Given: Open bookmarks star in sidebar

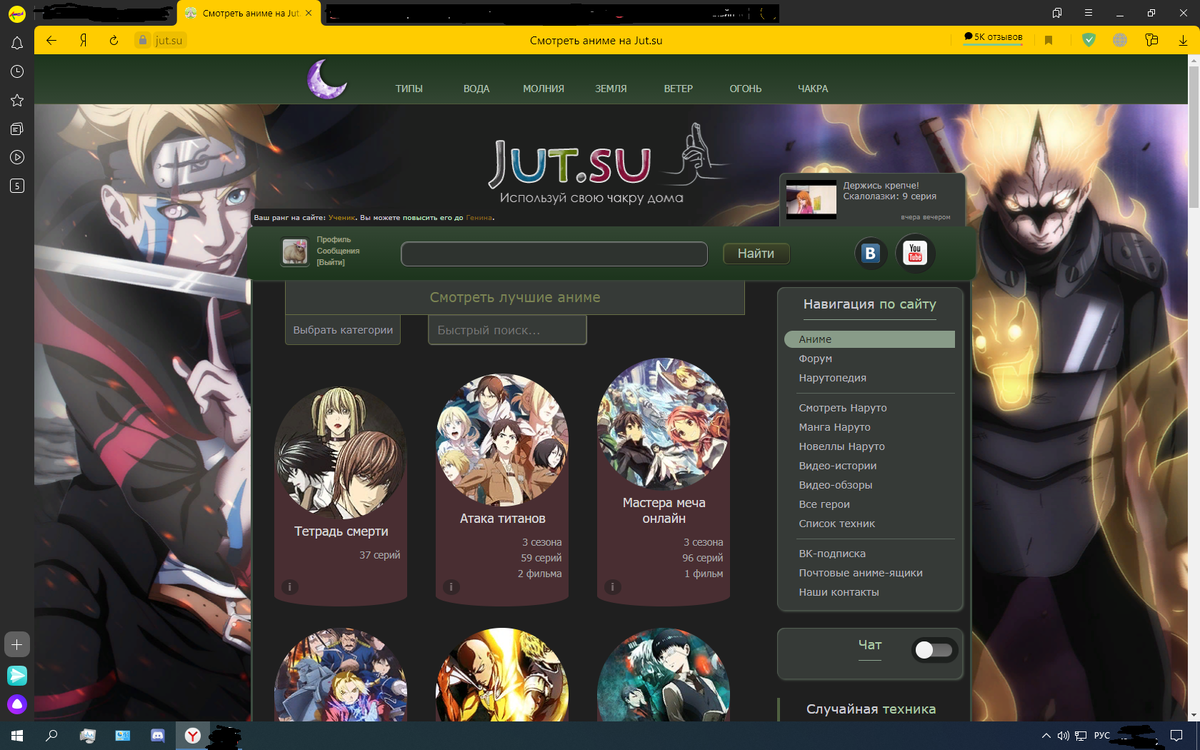Looking at the screenshot, I should click(x=17, y=101).
